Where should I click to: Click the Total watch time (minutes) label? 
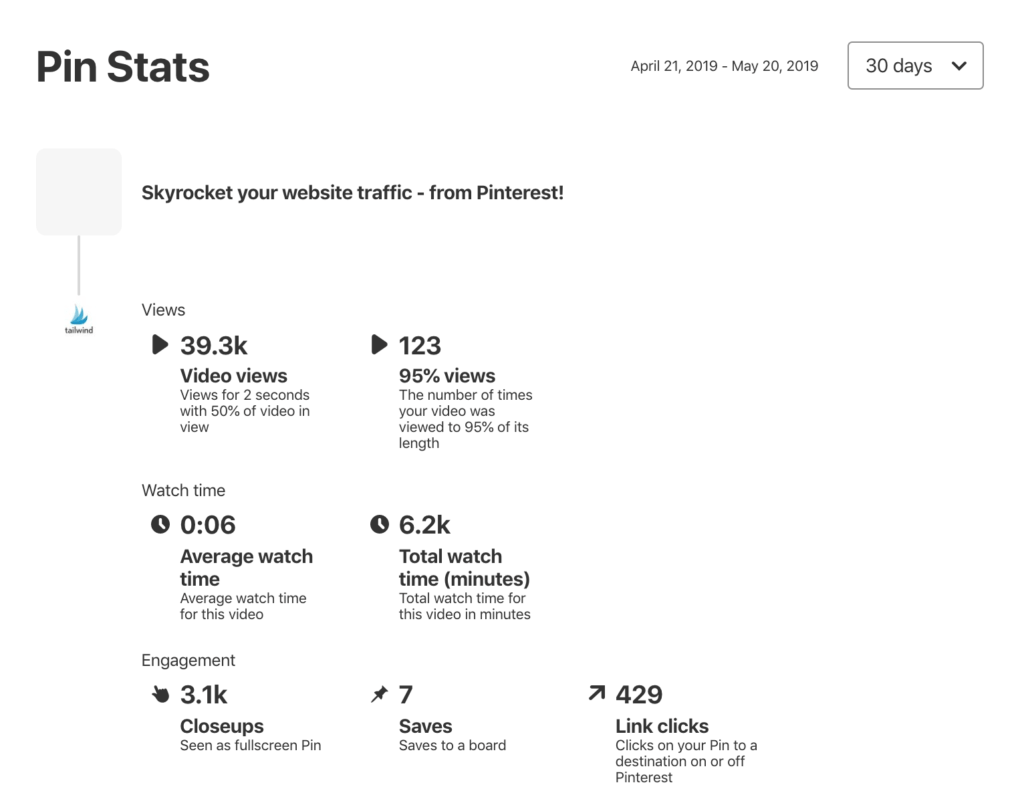click(464, 567)
